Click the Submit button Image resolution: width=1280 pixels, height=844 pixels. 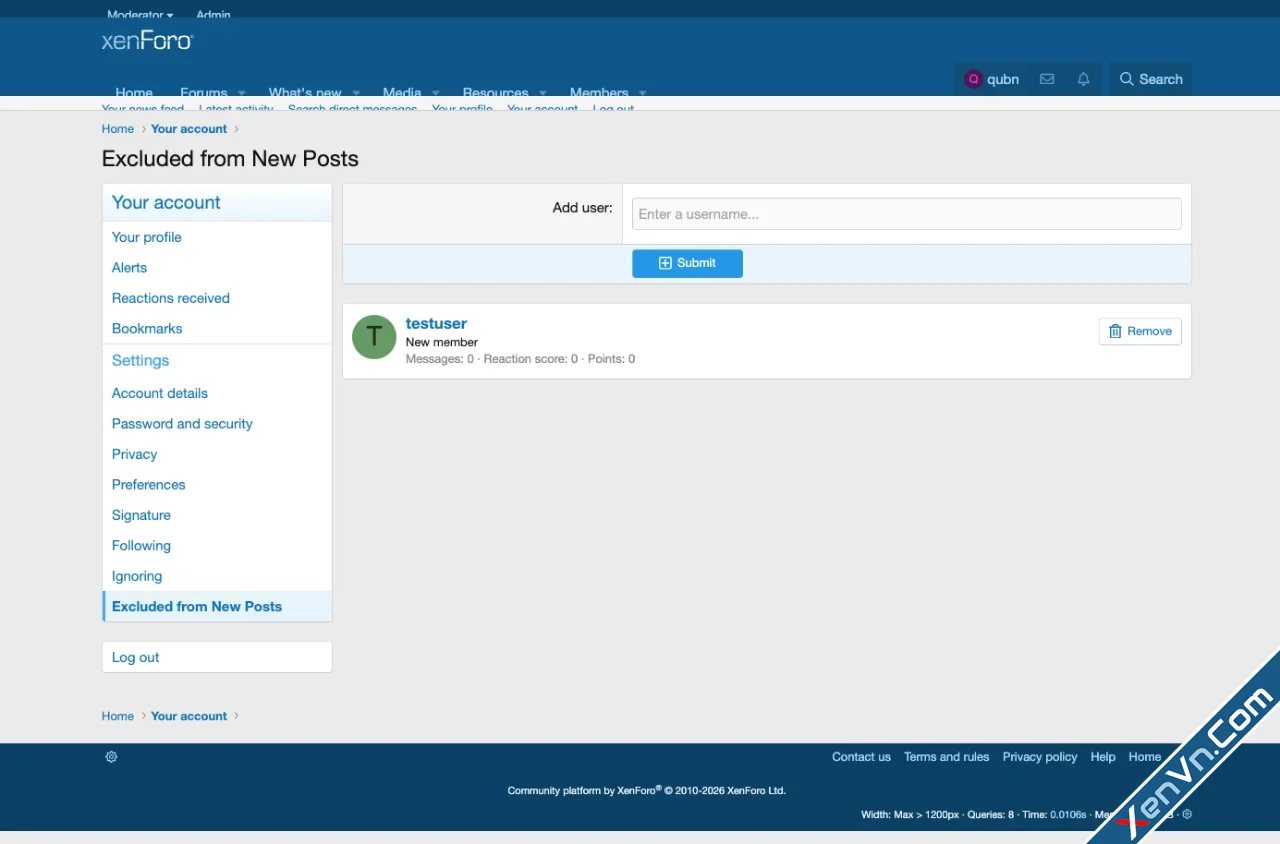pos(687,263)
